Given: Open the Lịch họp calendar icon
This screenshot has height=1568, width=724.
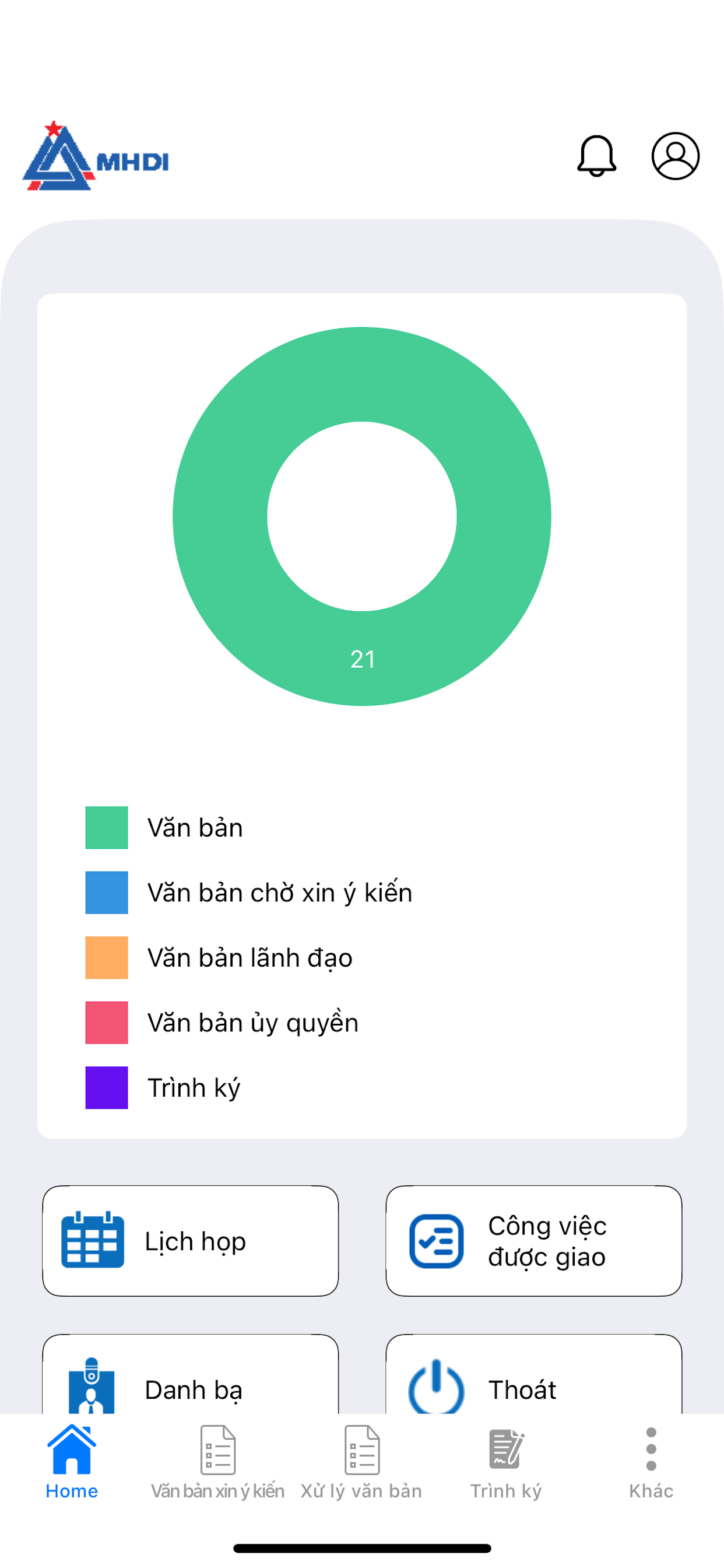Looking at the screenshot, I should pos(93,1240).
